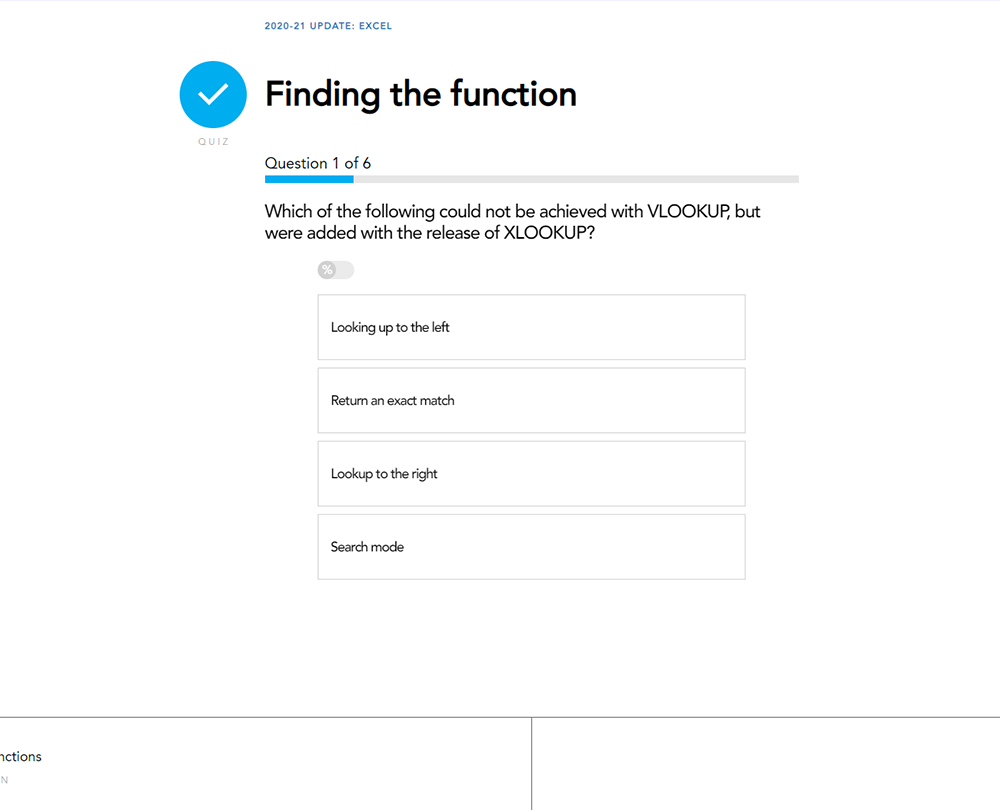Click the unfilled gray part of progress bar
The image size is (1000, 810).
tap(575, 179)
